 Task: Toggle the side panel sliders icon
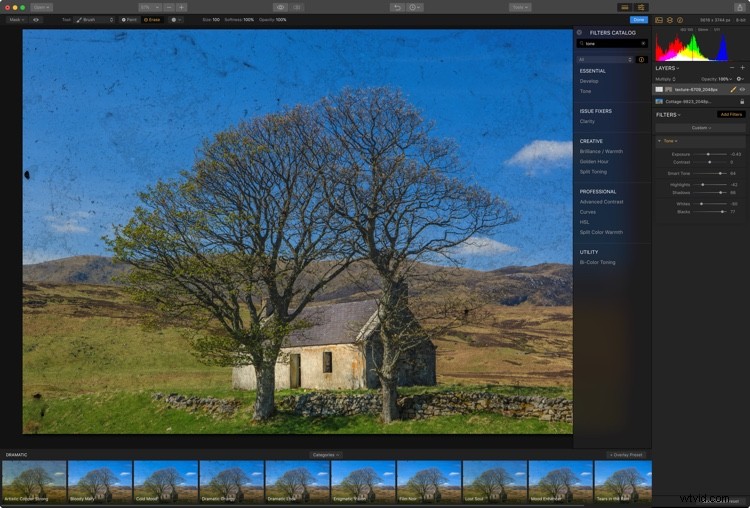click(641, 7)
